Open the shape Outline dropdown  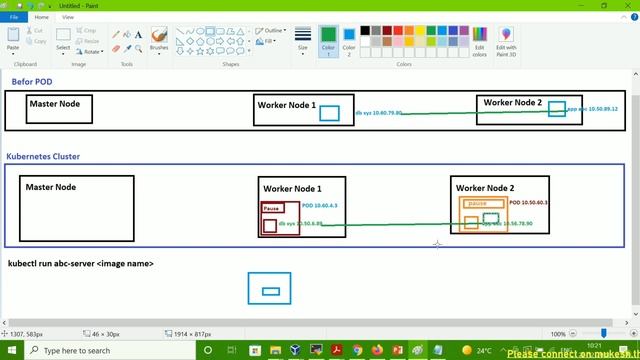click(271, 31)
